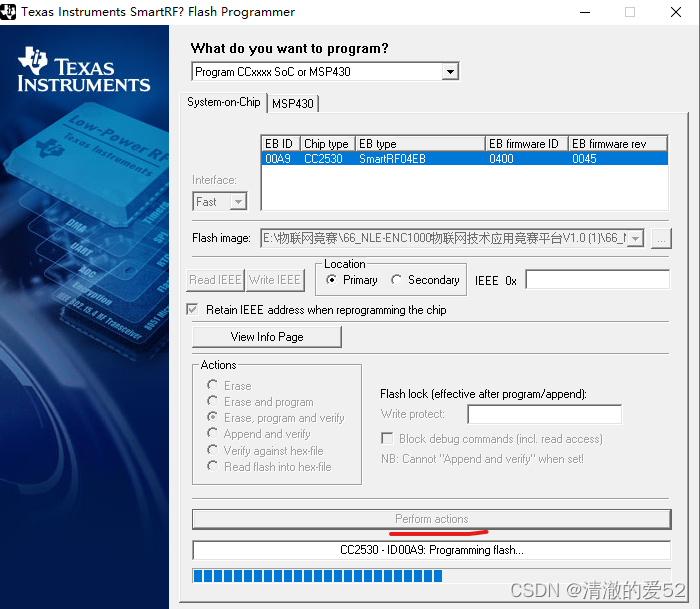
Task: Click the Chip type column header
Action: 328,144
